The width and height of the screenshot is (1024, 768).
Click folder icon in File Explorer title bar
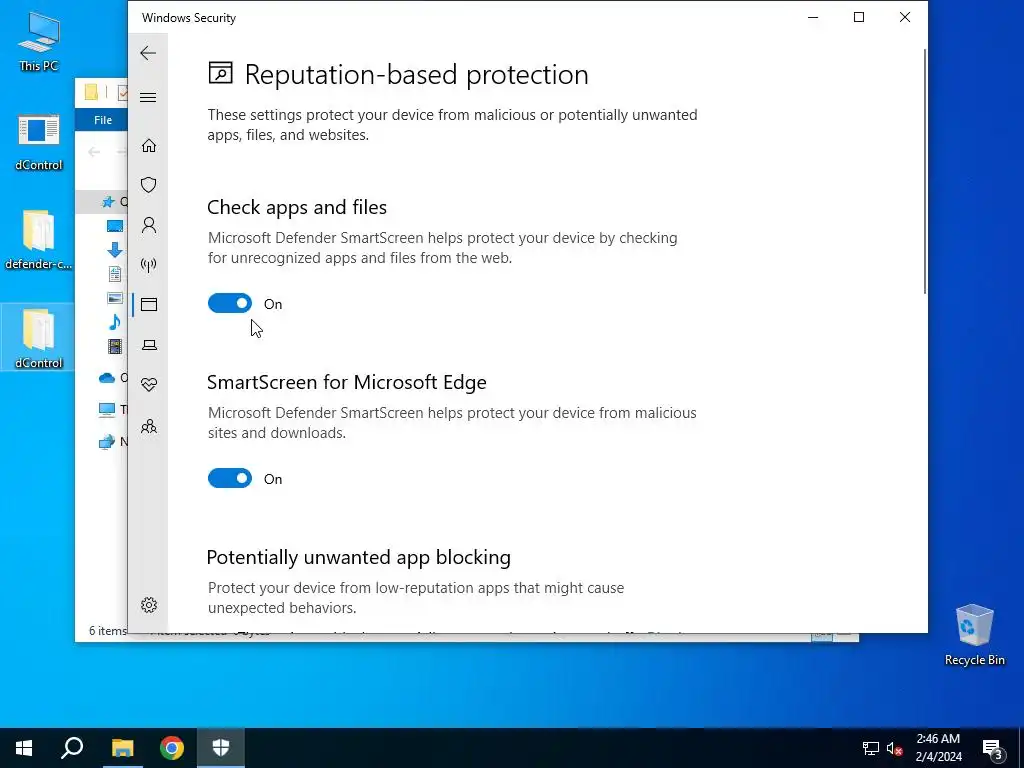tap(91, 92)
